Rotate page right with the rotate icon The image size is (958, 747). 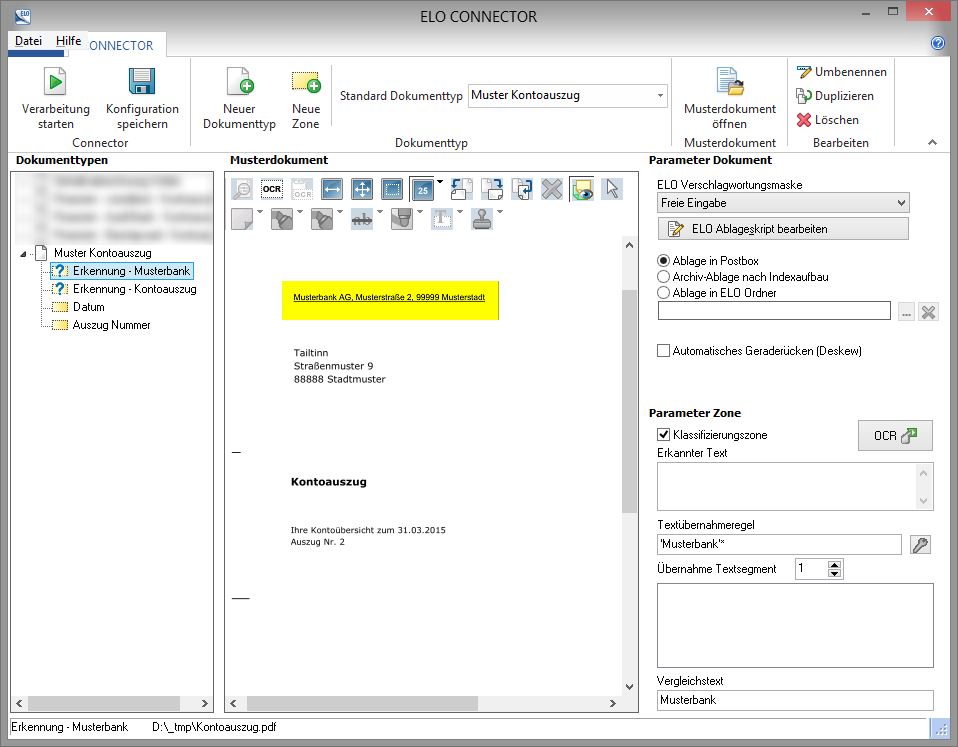(x=491, y=189)
